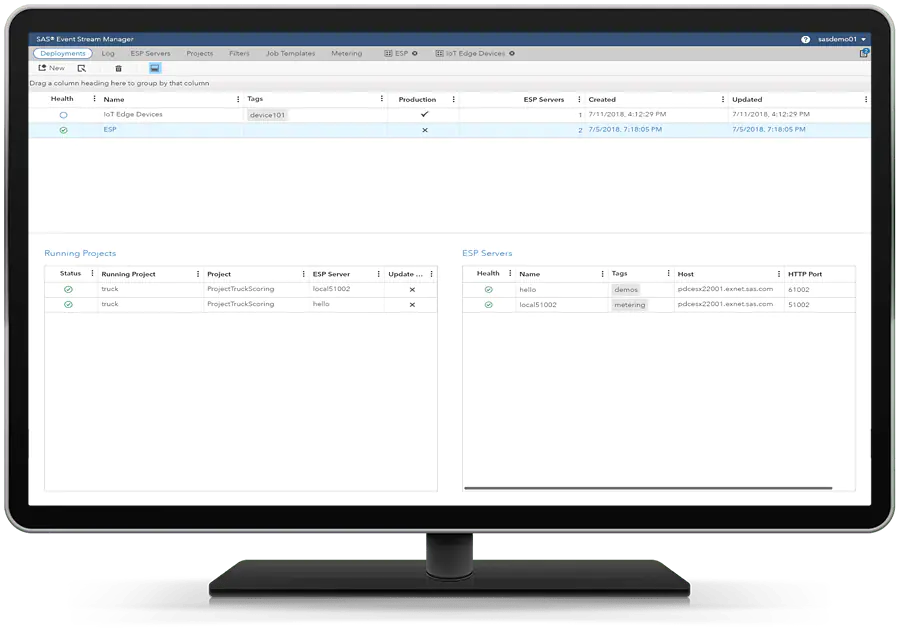Open Host column options menu

coord(778,274)
